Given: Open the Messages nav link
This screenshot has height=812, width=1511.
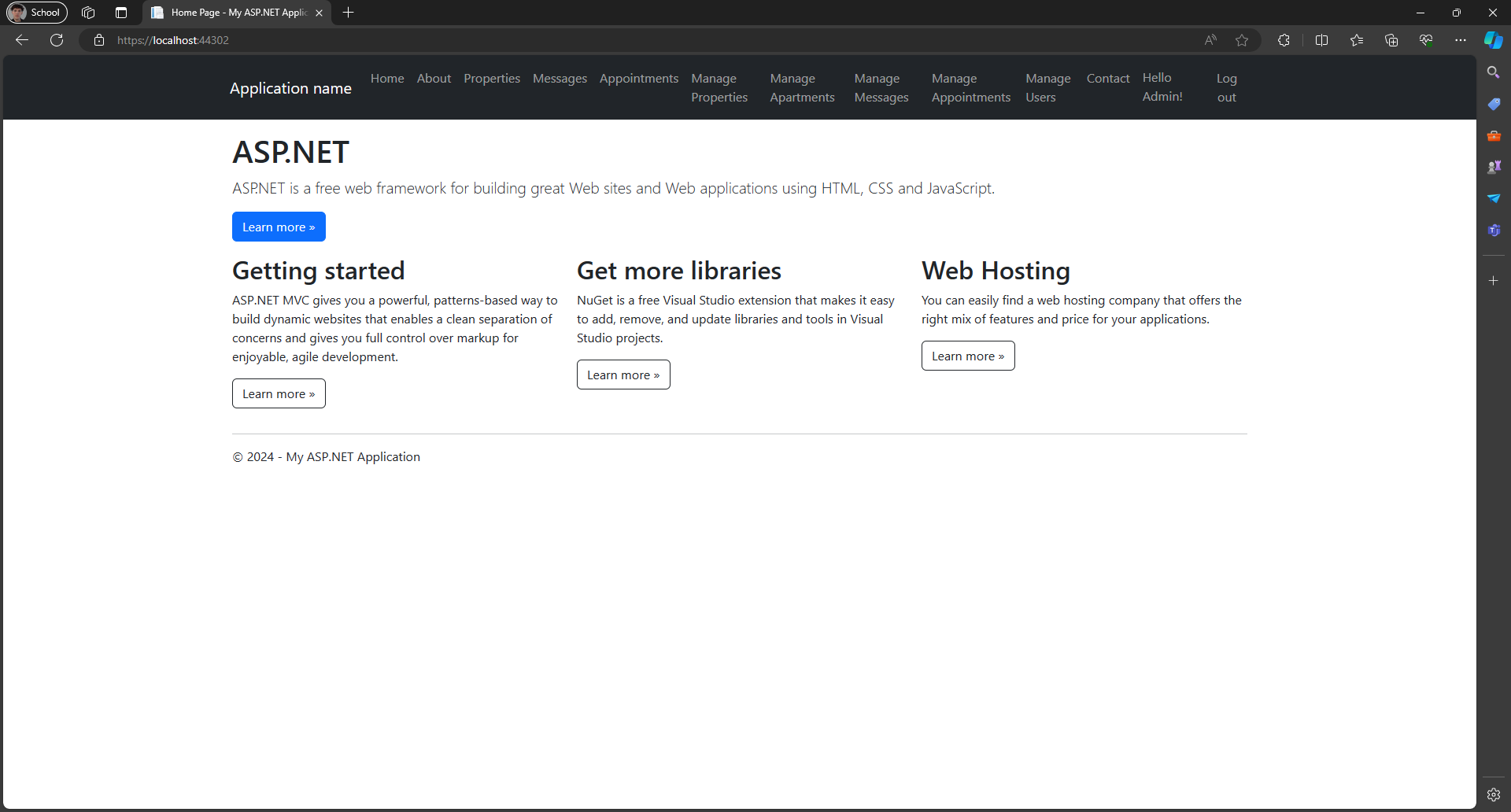Looking at the screenshot, I should (560, 79).
